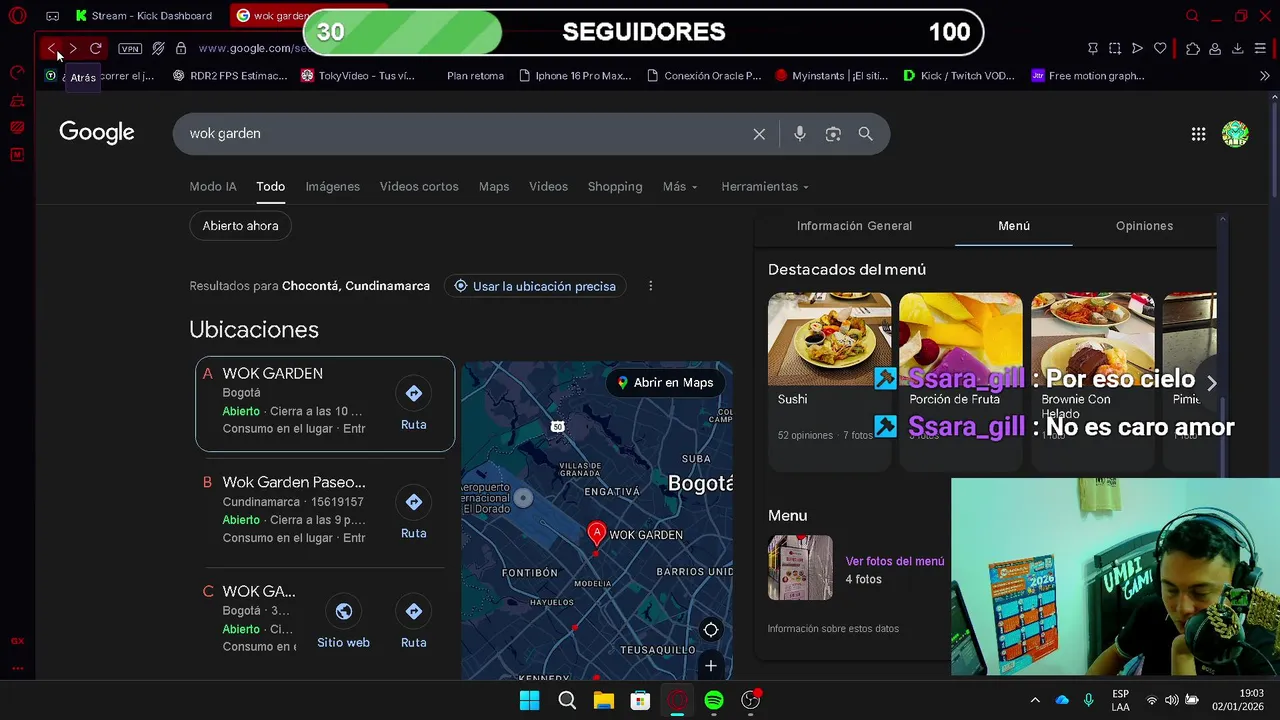Open the Opera menu logo
Screen dimensions: 1280x720
(17, 16)
